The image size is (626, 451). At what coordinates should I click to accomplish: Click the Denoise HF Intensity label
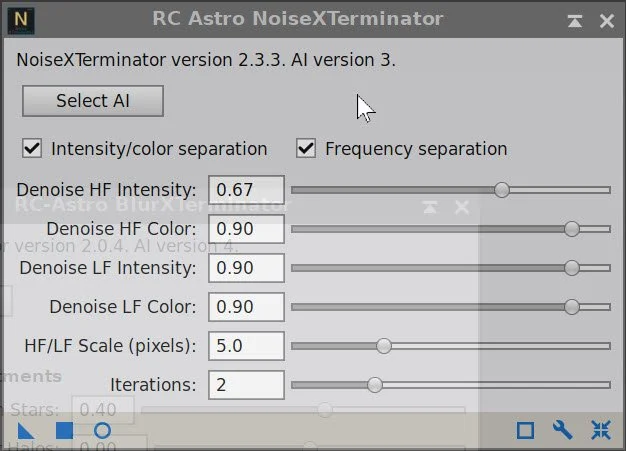(x=106, y=190)
